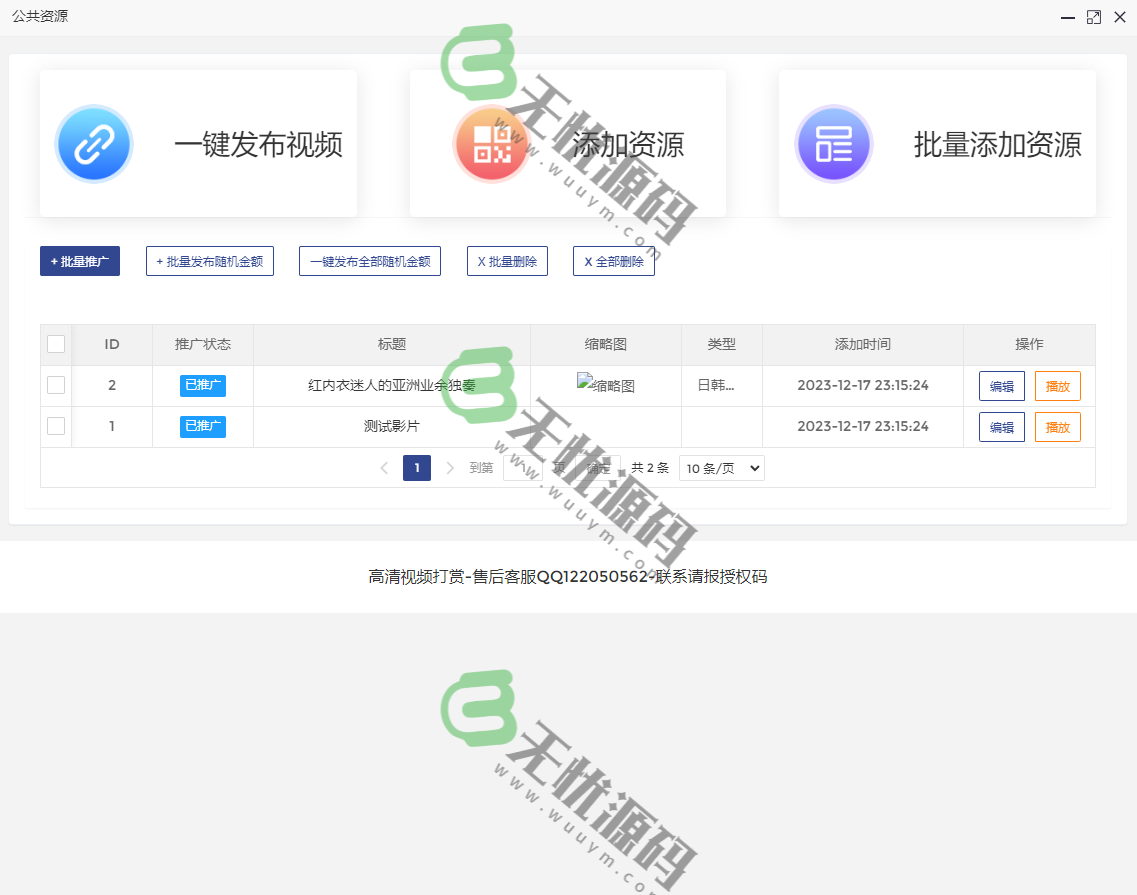Click the previous page arrow in pagination
The width and height of the screenshot is (1137, 895).
point(385,467)
